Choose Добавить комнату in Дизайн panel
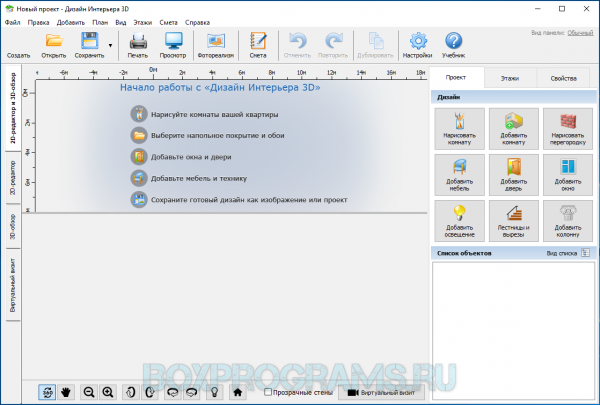This screenshot has width=600, height=405. point(514,129)
